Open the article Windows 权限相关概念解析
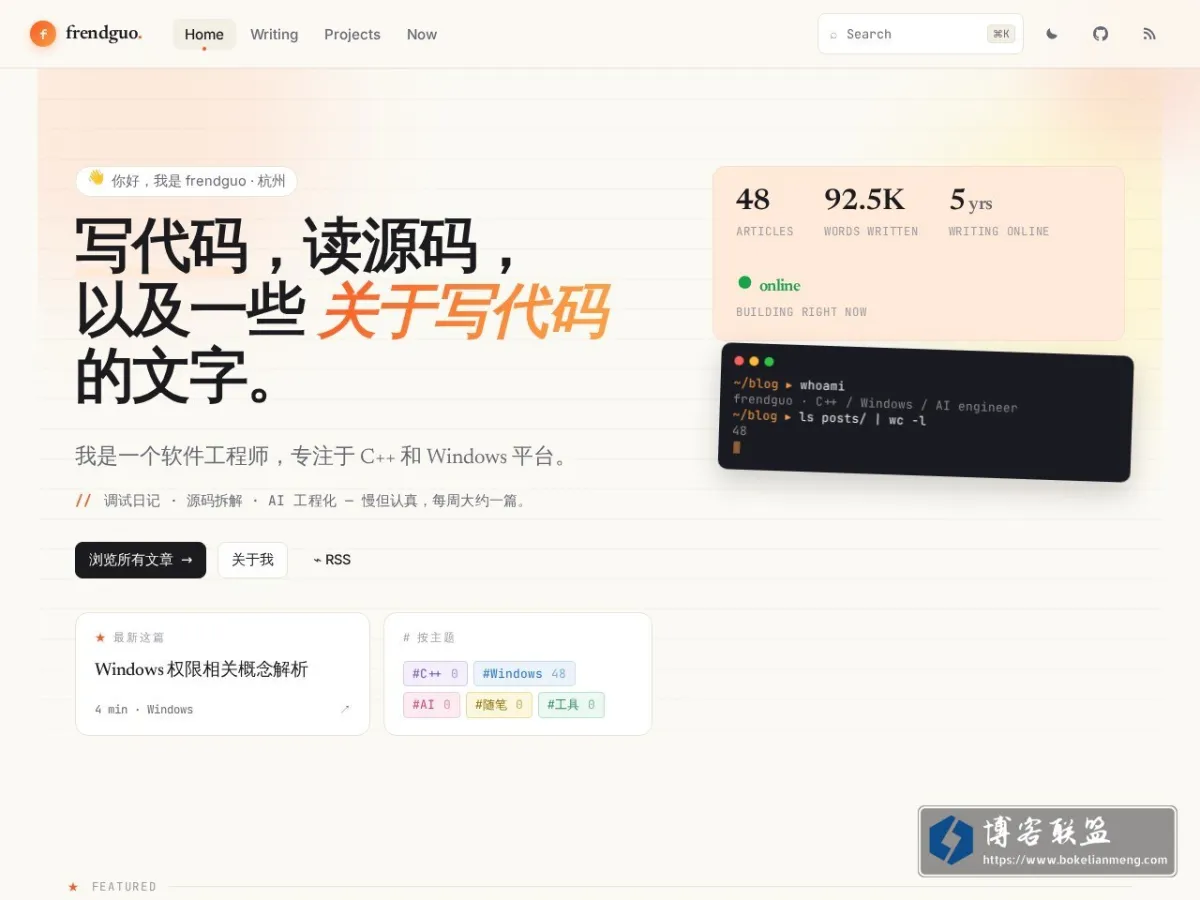This screenshot has width=1200, height=900. (201, 669)
